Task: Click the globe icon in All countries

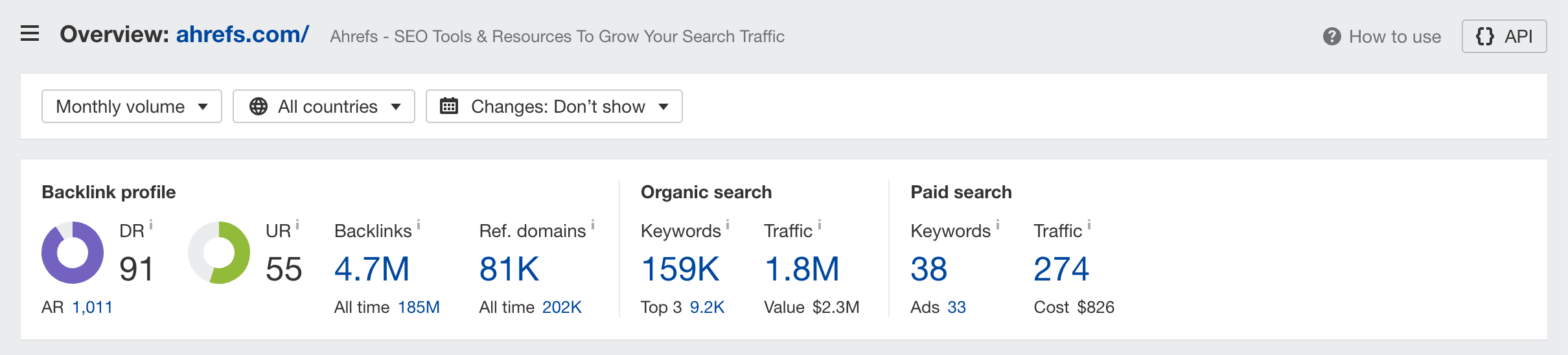Action: [x=259, y=106]
